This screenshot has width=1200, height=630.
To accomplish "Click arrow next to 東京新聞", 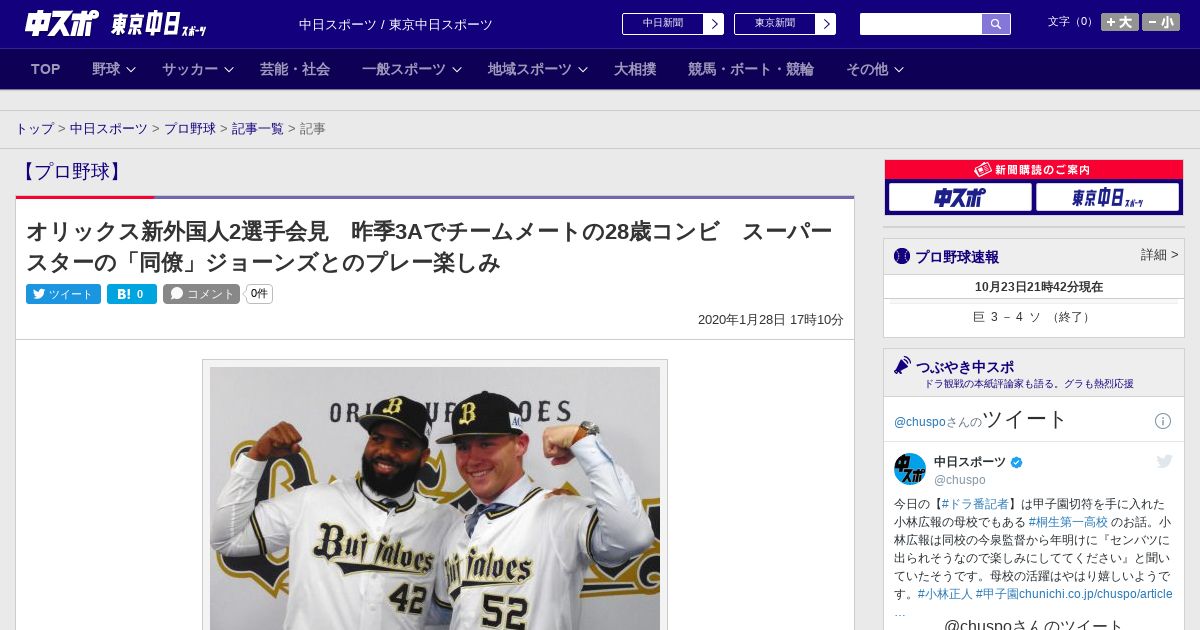I will (826, 24).
